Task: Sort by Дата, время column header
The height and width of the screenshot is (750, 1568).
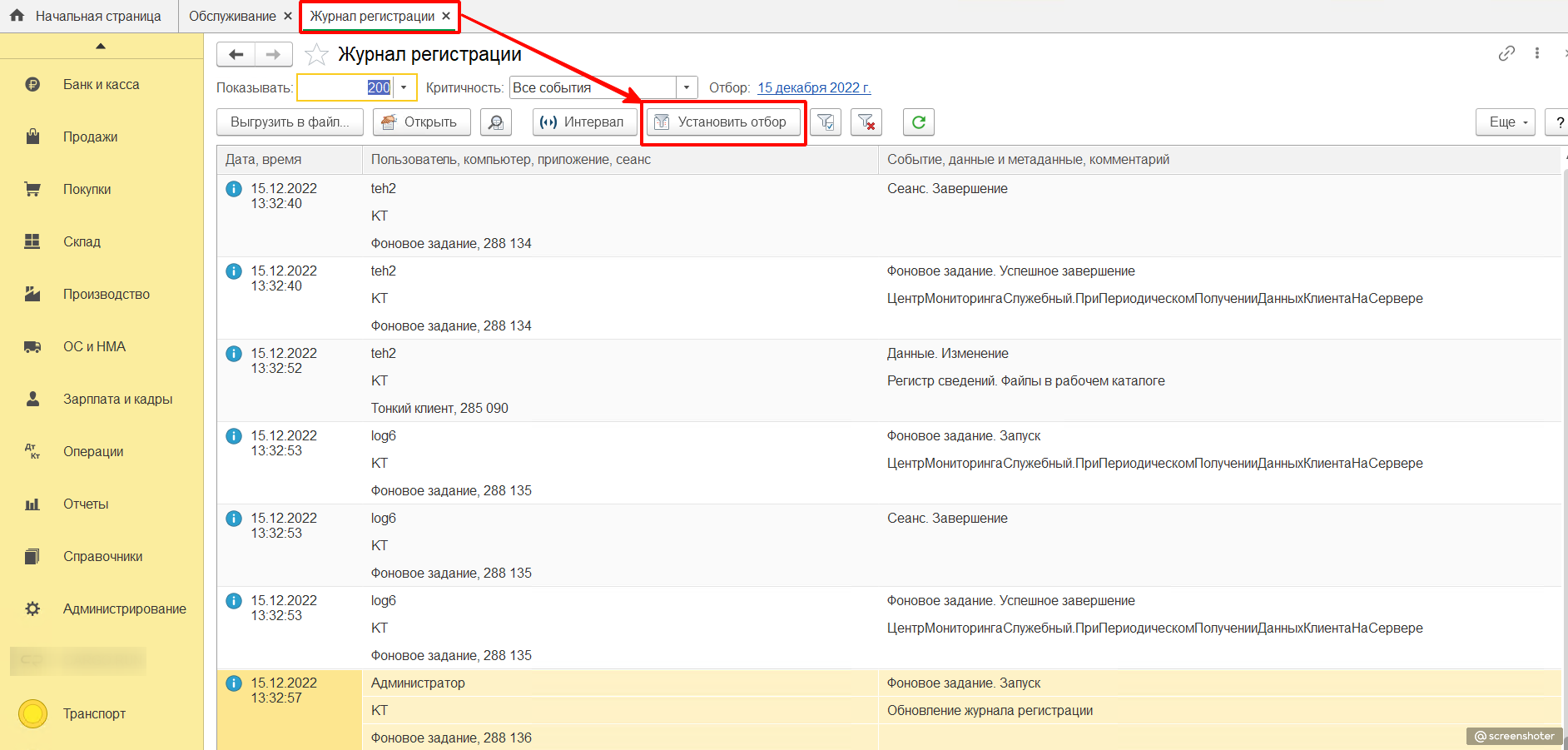Action: (290, 160)
